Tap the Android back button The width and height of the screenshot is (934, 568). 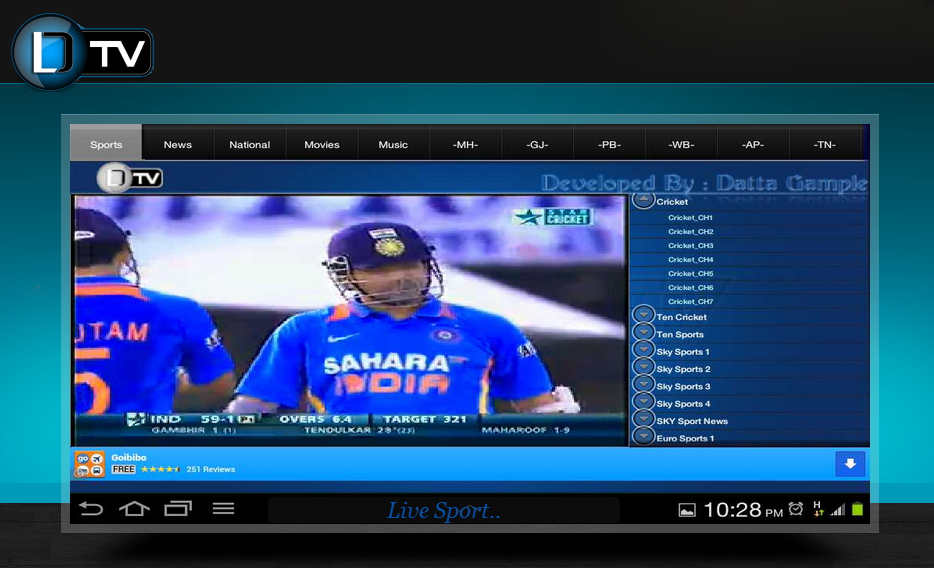[91, 508]
